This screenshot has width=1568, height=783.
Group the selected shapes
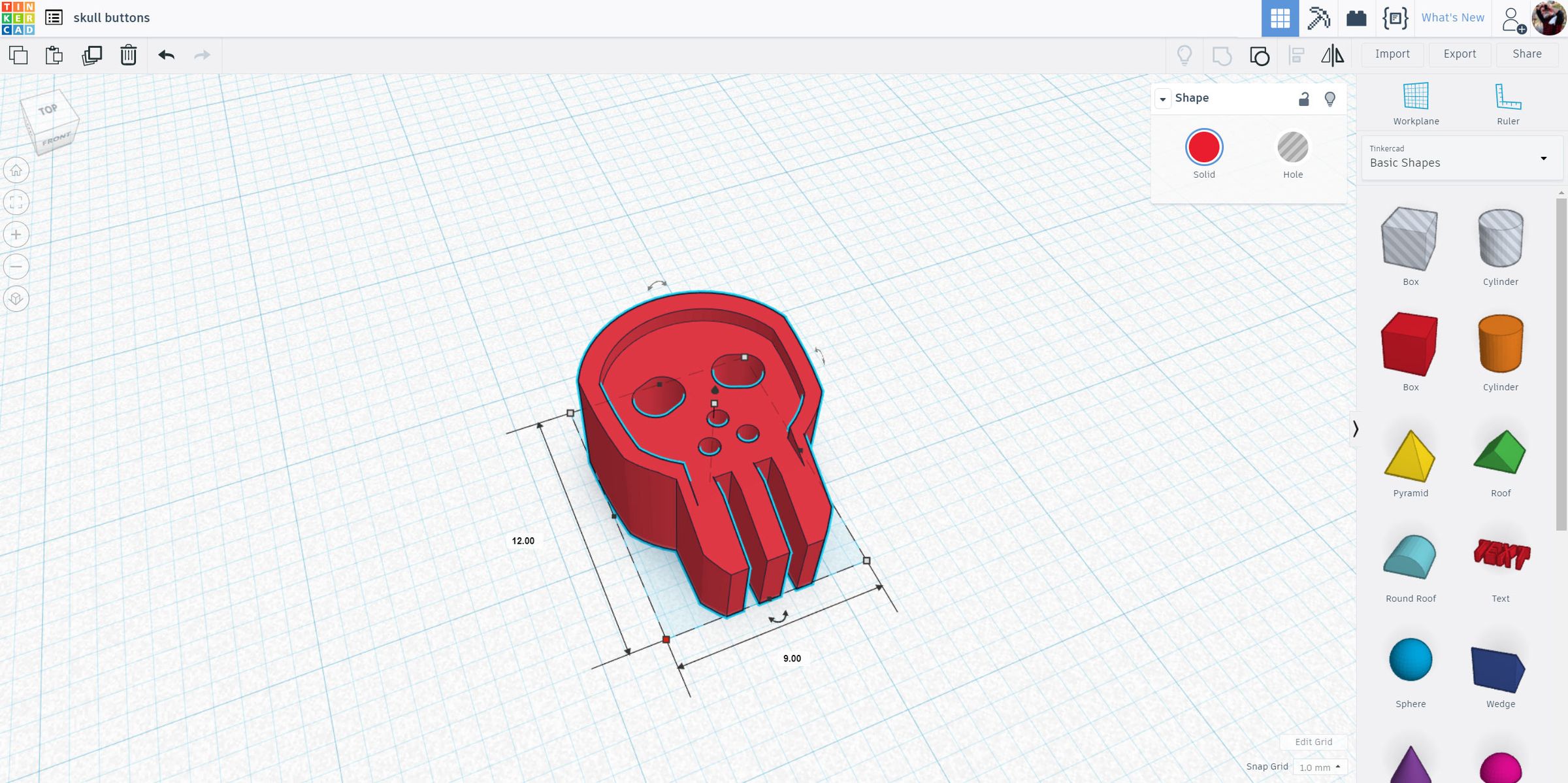click(x=1260, y=56)
